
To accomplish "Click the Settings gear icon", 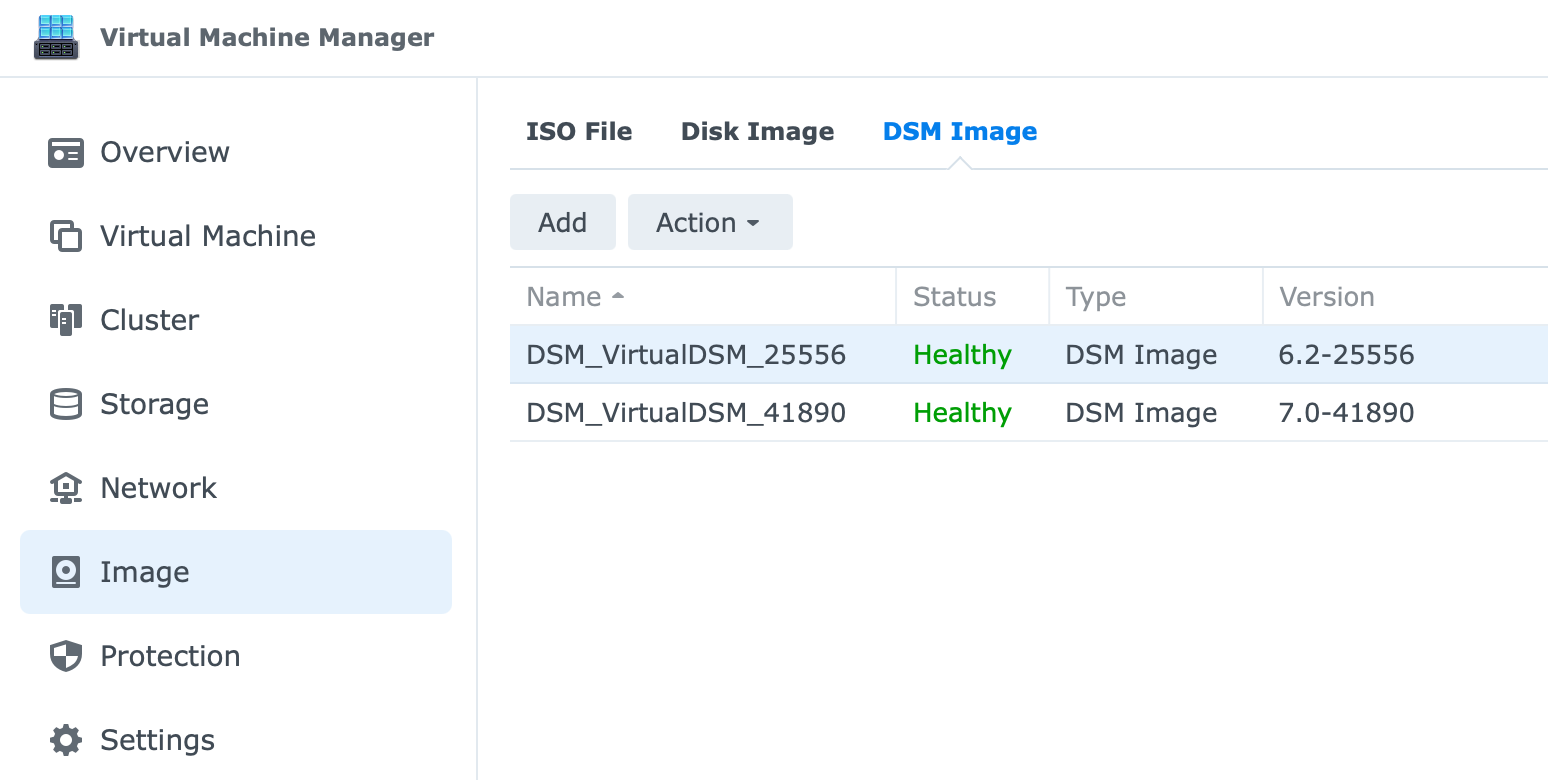I will (66, 741).
